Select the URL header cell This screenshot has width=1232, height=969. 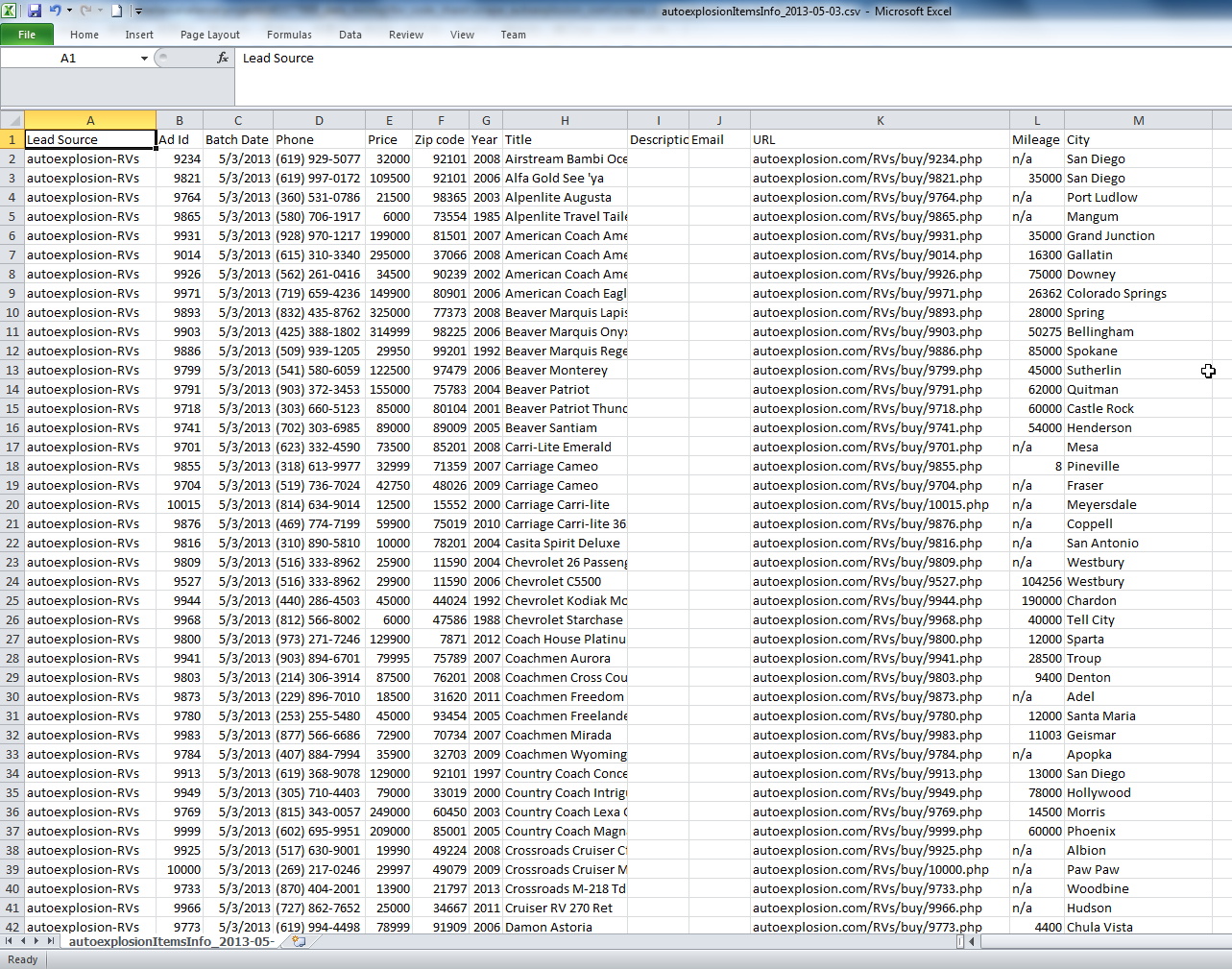[880, 139]
